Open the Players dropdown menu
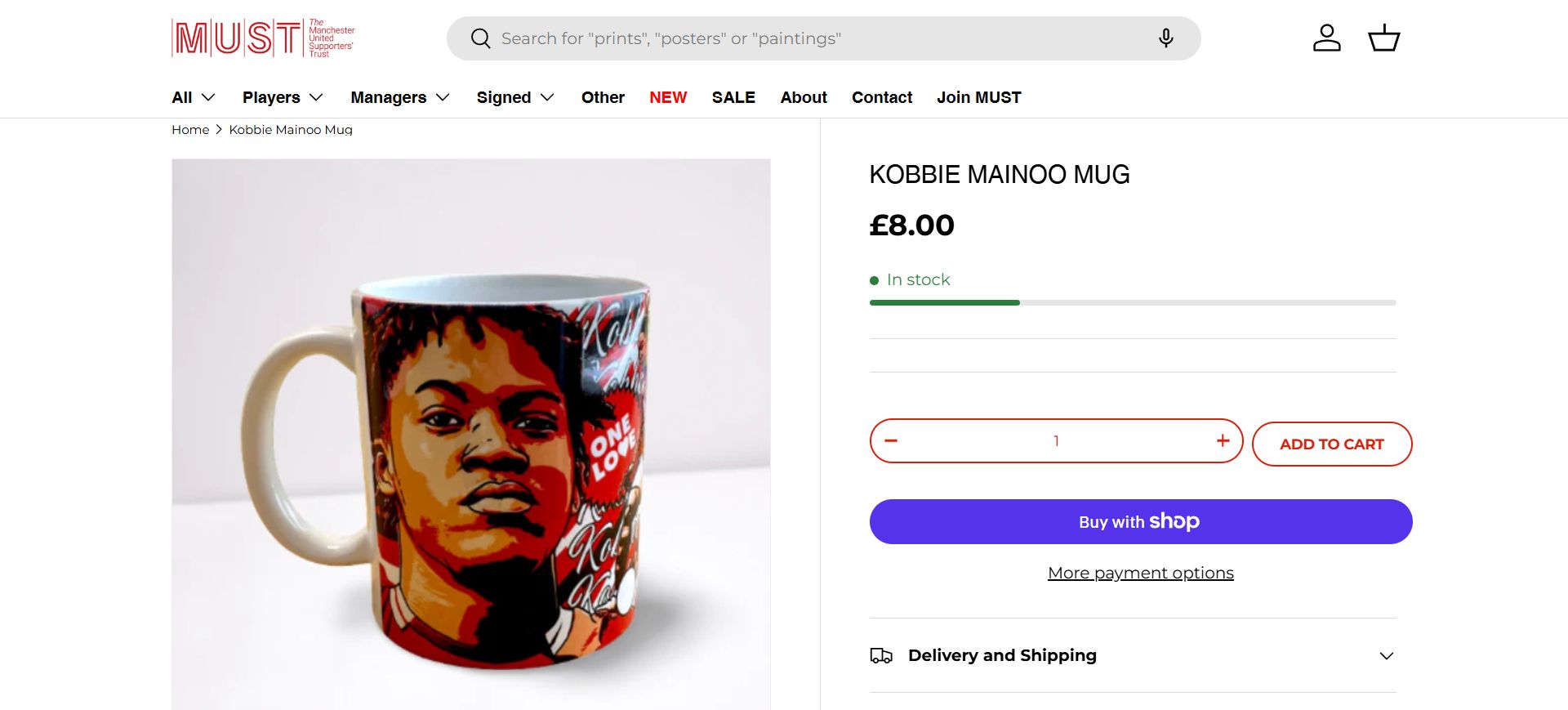 [283, 97]
